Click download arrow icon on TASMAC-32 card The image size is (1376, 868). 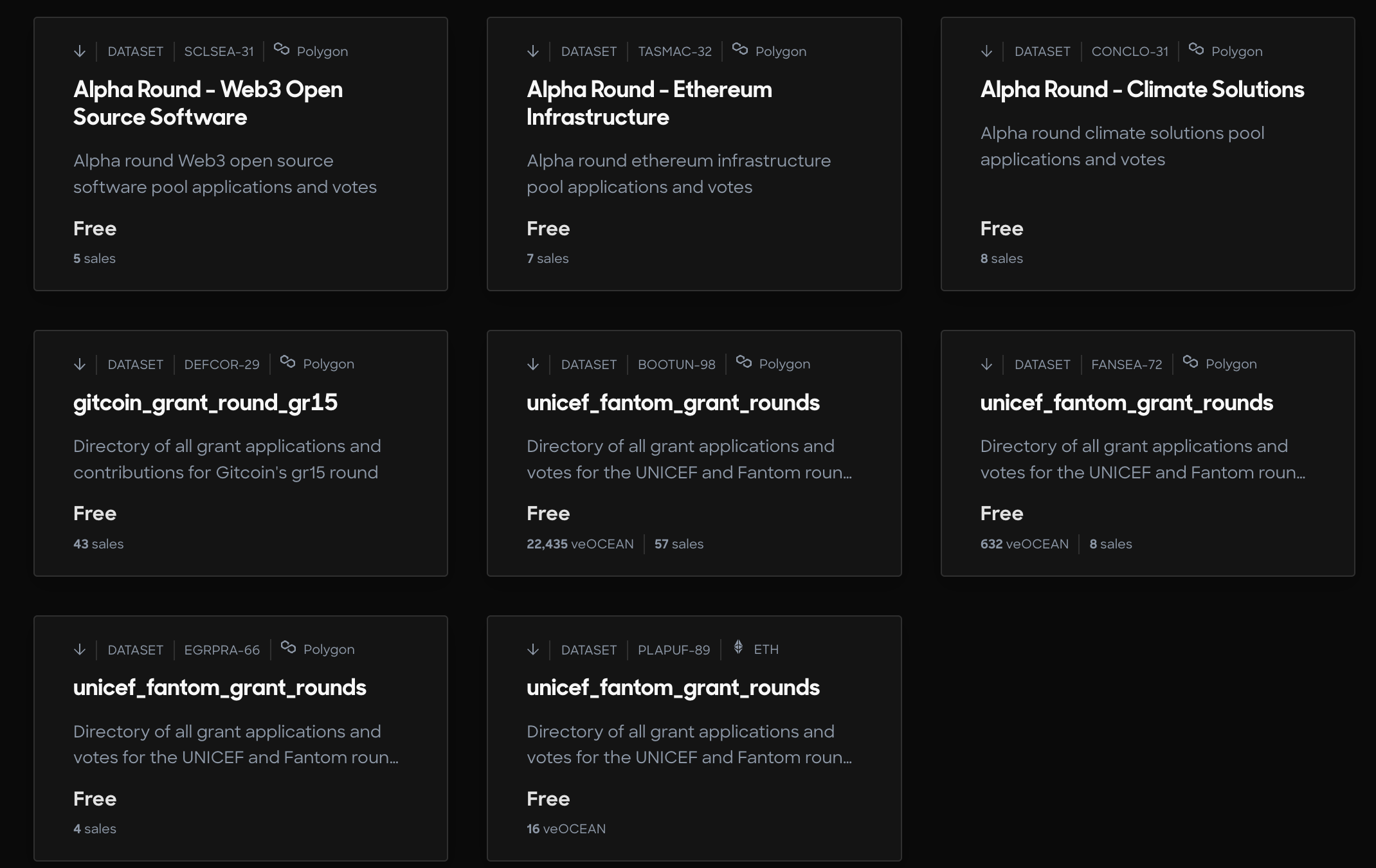point(533,51)
